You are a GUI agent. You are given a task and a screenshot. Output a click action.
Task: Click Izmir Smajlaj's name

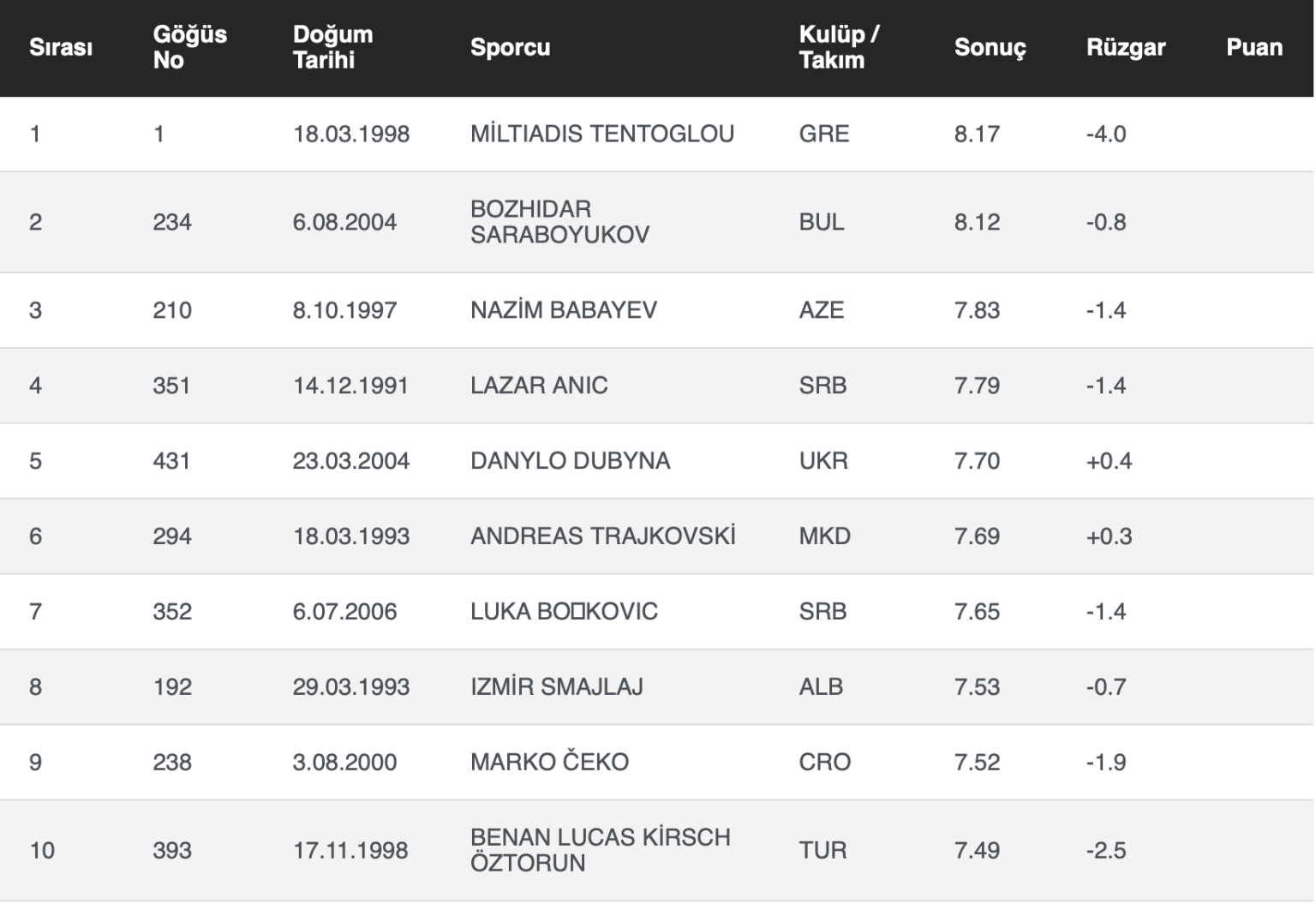(556, 687)
